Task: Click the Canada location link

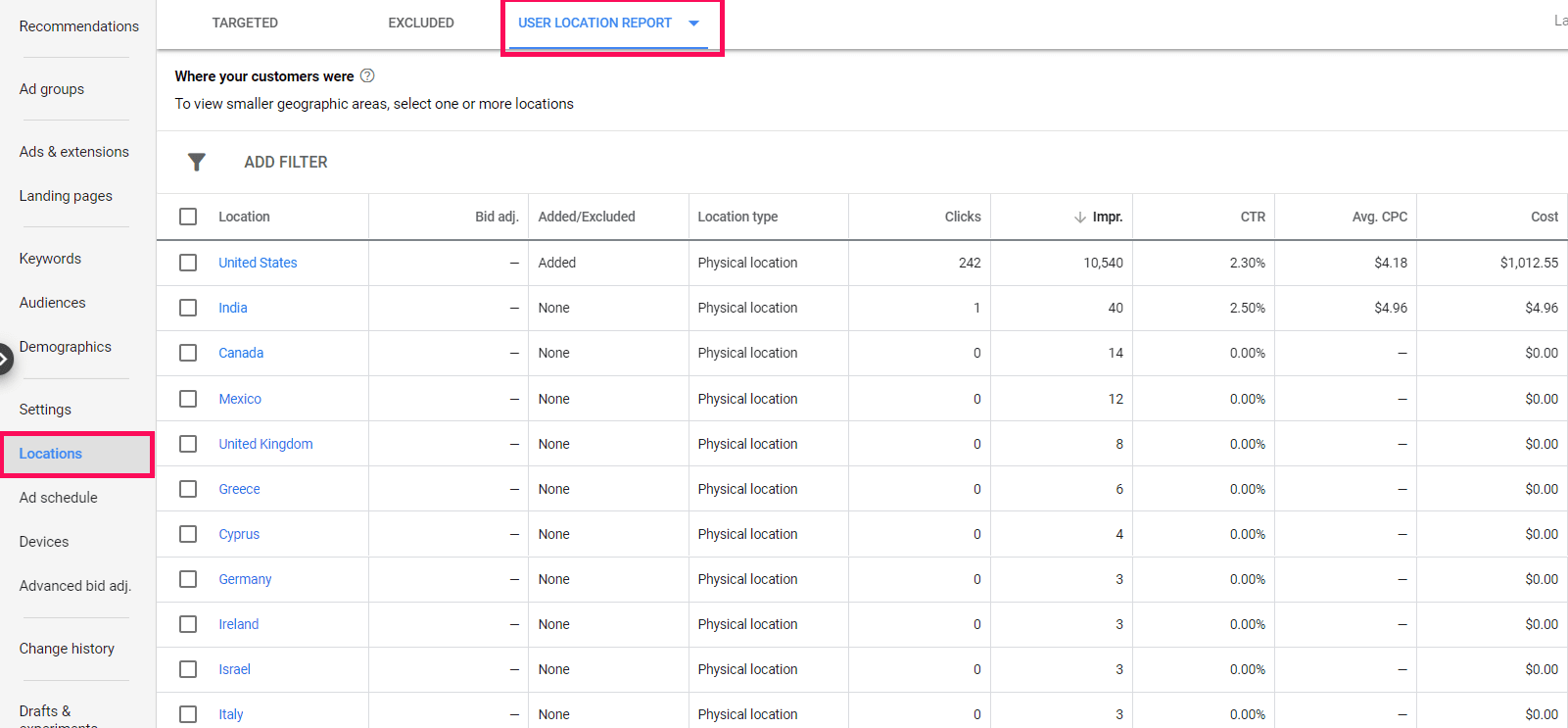Action: pos(241,353)
